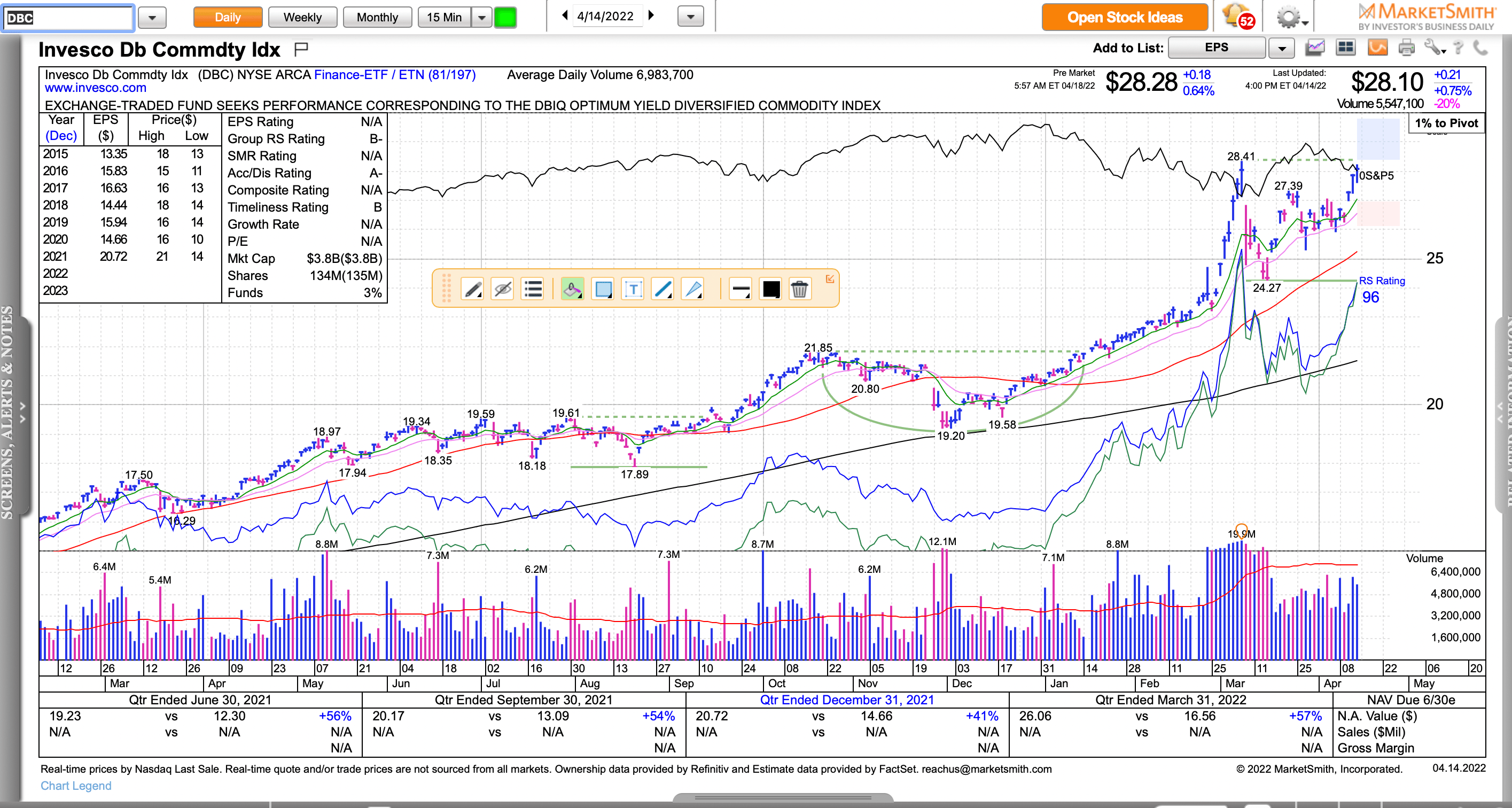This screenshot has height=808, width=1512.
Task: Click the chart view icon
Action: pyautogui.click(x=1315, y=48)
